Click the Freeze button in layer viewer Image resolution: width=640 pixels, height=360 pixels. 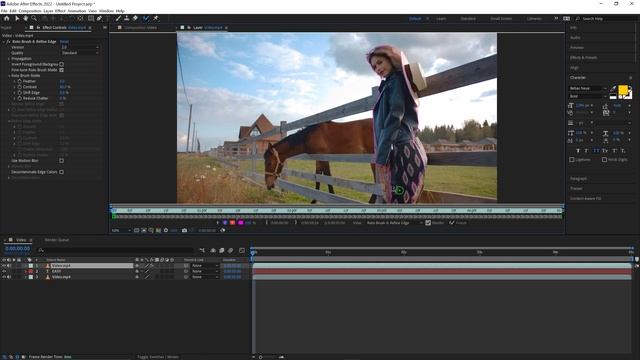click(458, 223)
